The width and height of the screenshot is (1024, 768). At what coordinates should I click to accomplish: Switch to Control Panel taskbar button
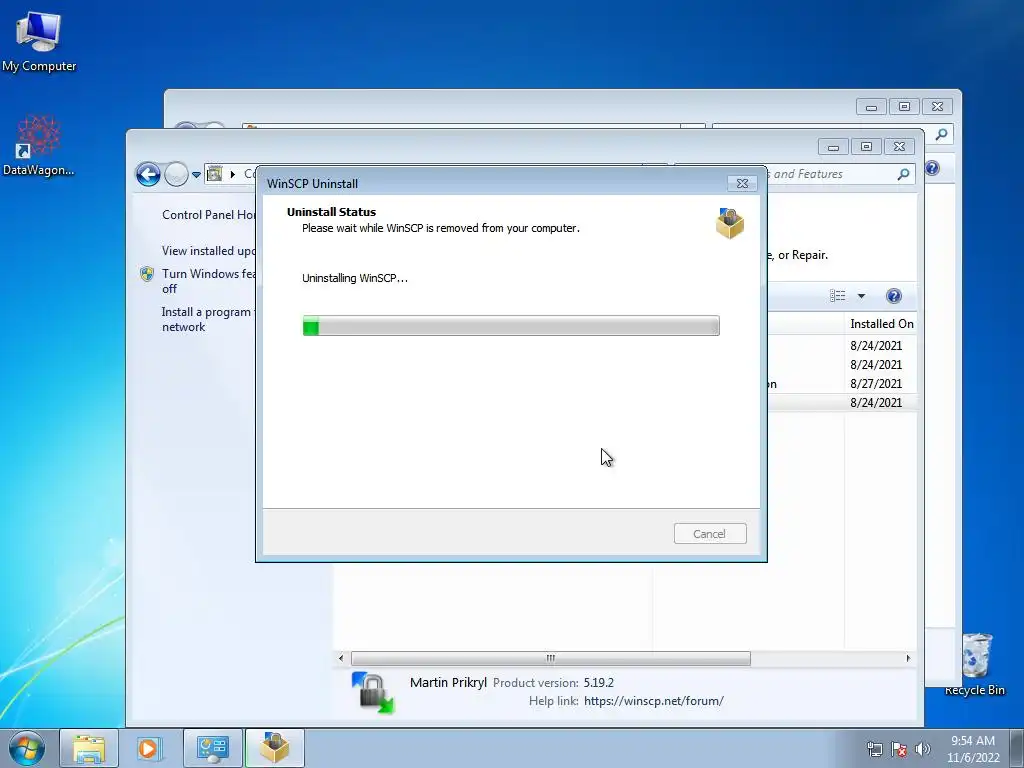[x=213, y=748]
